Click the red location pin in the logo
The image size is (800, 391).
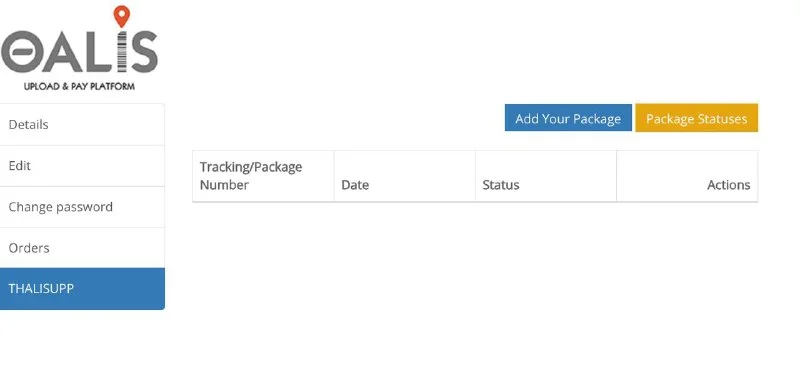(x=121, y=16)
